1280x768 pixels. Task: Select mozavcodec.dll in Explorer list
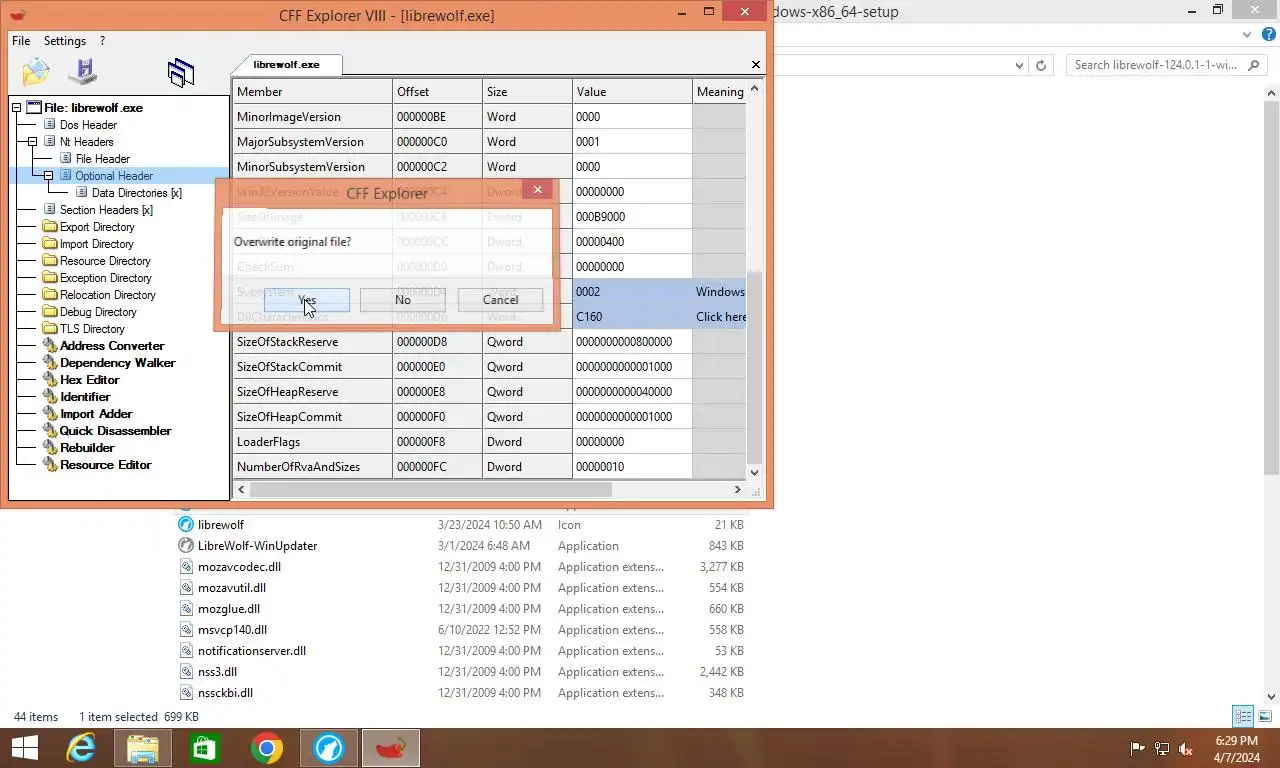point(239,567)
